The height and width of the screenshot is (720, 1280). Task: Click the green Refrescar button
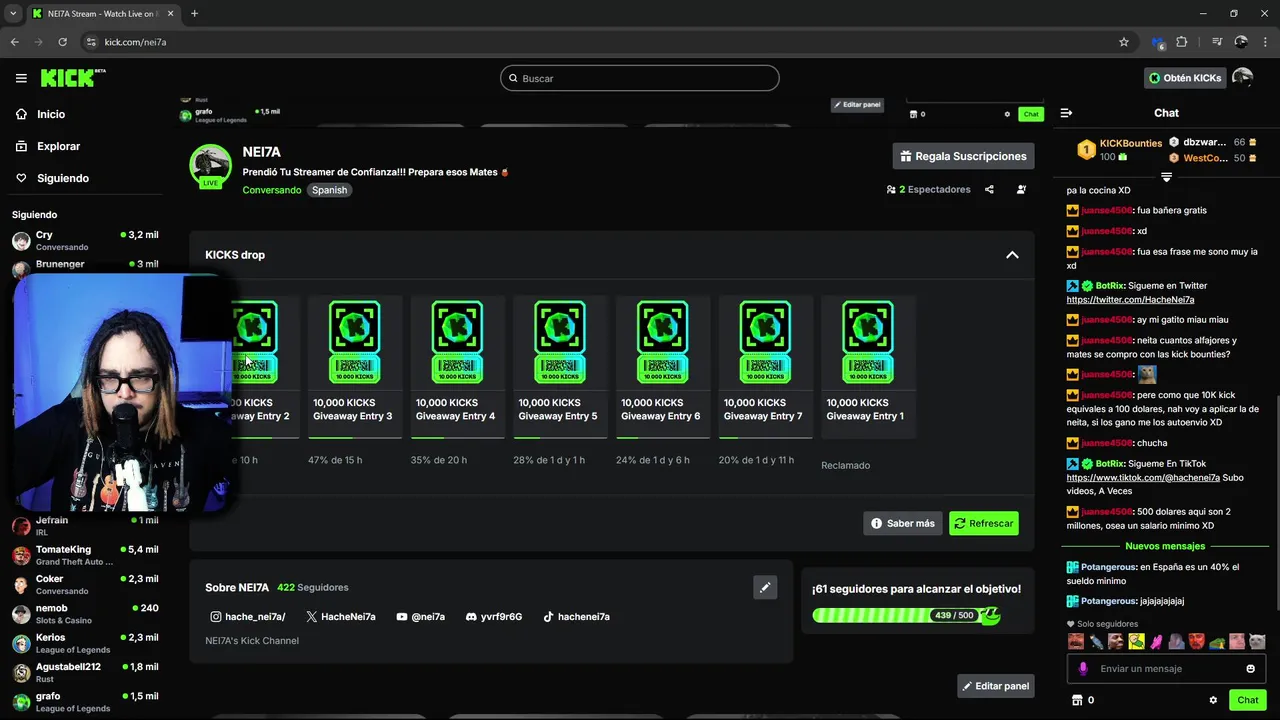click(x=984, y=523)
